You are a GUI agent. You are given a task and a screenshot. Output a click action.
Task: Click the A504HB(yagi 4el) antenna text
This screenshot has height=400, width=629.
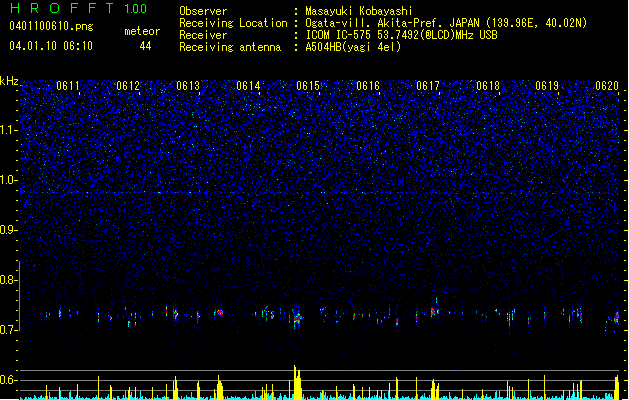point(353,47)
